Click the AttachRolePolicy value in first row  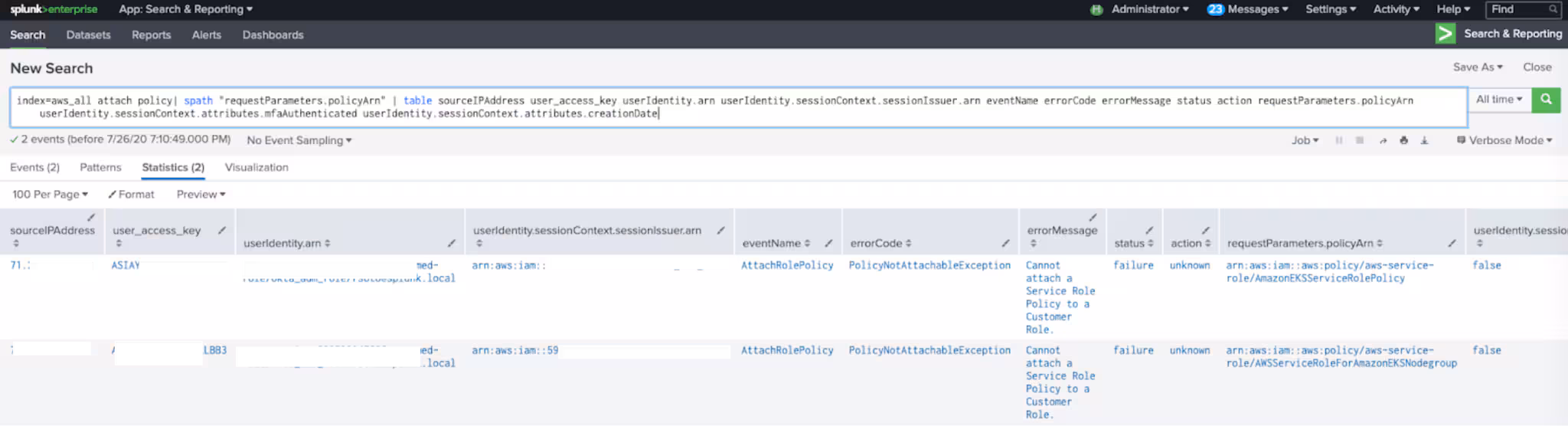coord(786,265)
